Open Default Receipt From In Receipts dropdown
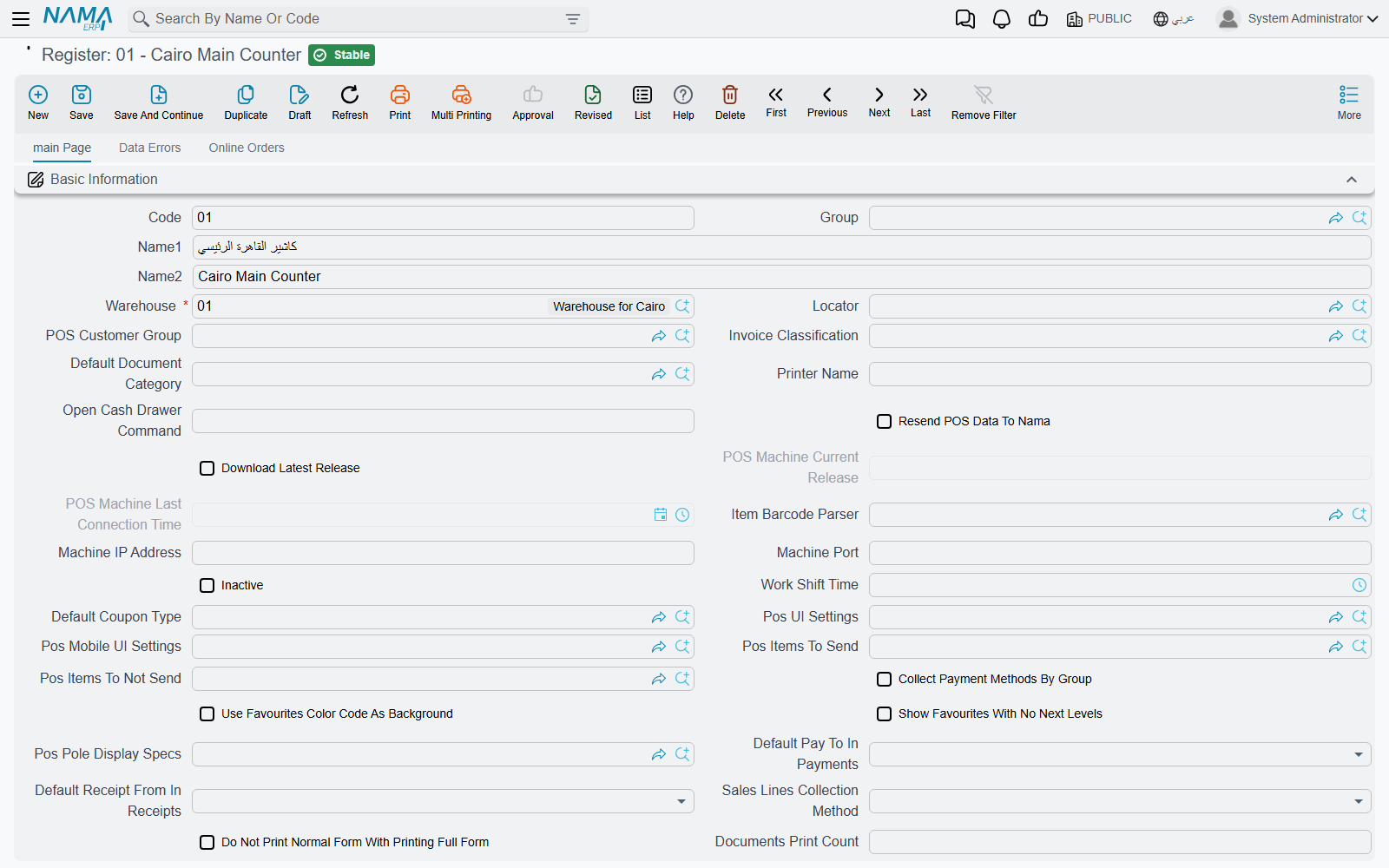This screenshot has width=1389, height=868. [x=443, y=801]
